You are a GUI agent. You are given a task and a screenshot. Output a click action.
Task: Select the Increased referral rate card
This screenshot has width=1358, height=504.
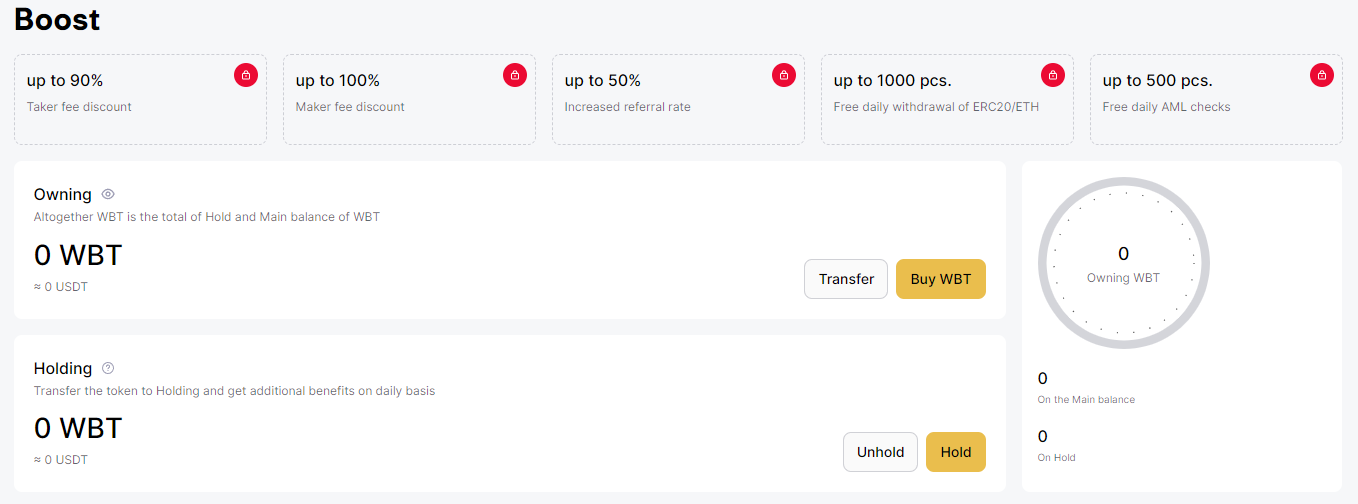point(678,99)
